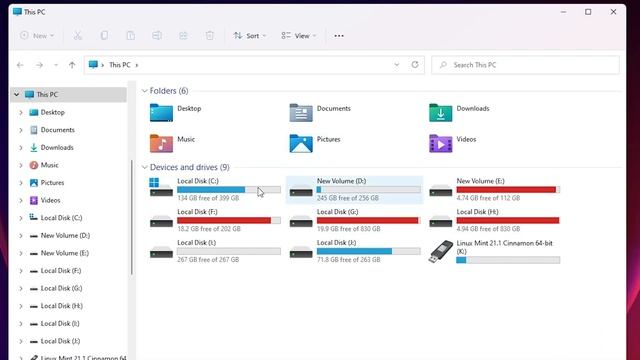Open the Downloads folder icon
This screenshot has width=640, height=360.
point(440,113)
